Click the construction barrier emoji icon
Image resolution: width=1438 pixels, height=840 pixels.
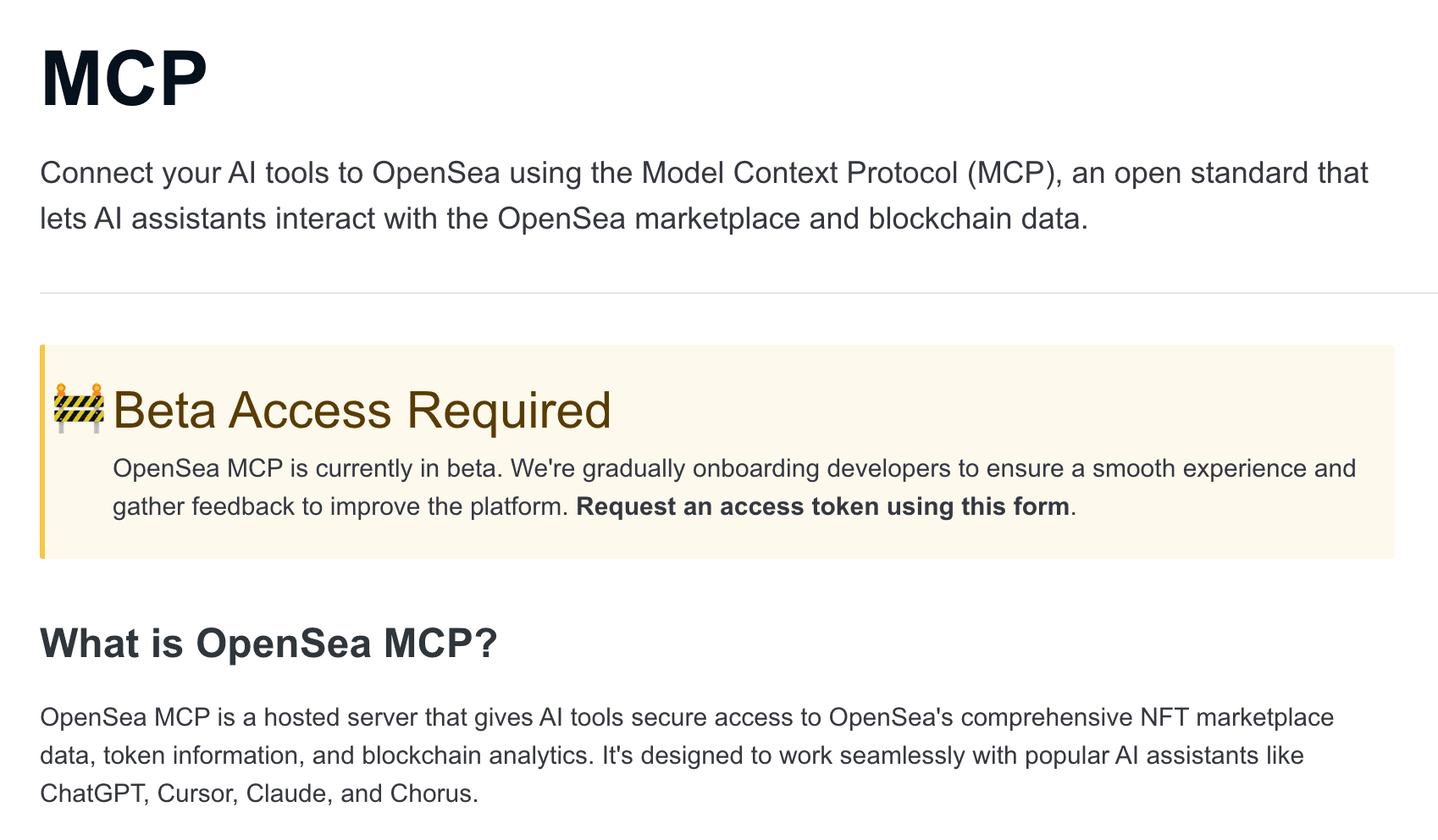[x=79, y=408]
